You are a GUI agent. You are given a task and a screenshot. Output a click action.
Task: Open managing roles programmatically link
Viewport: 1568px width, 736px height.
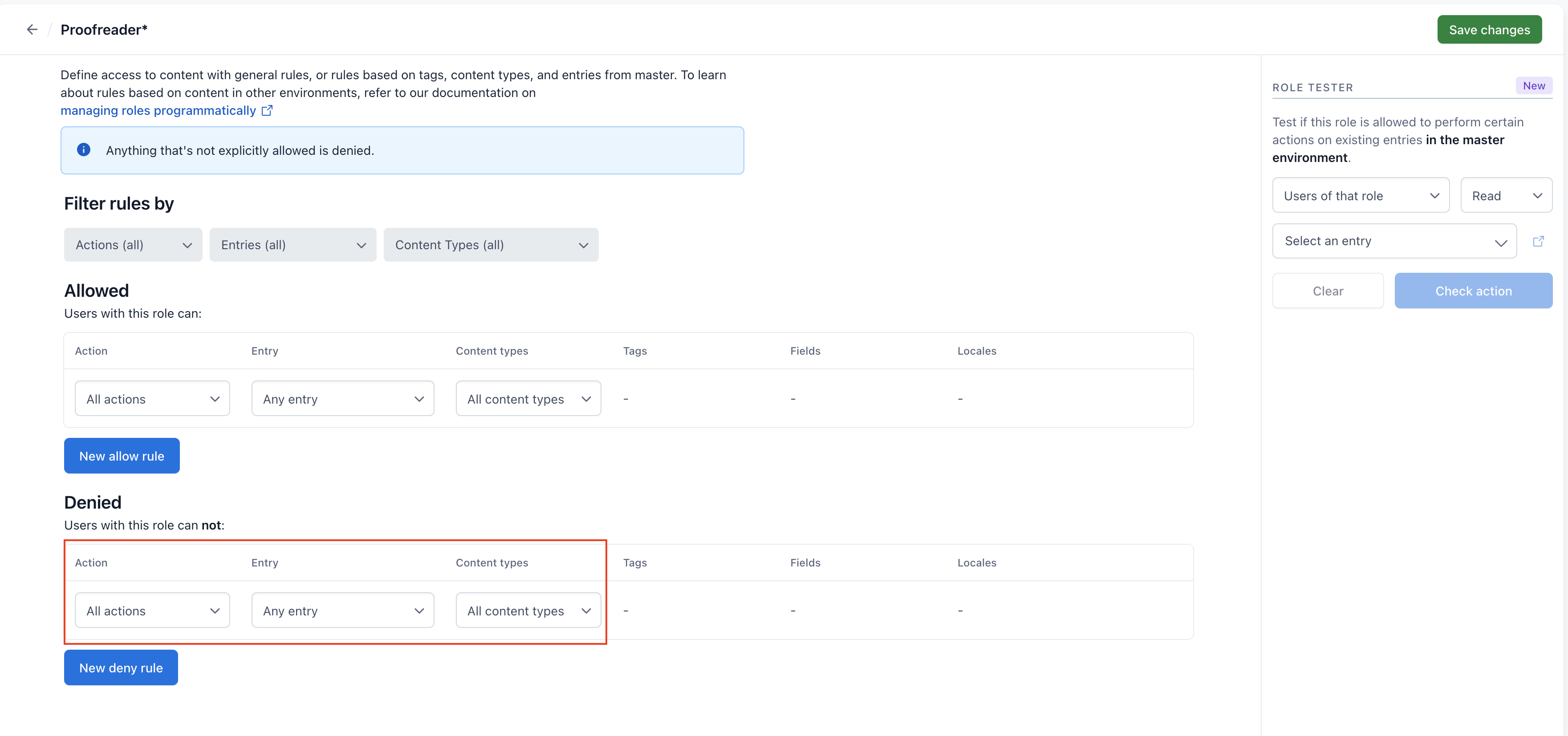pos(158,111)
